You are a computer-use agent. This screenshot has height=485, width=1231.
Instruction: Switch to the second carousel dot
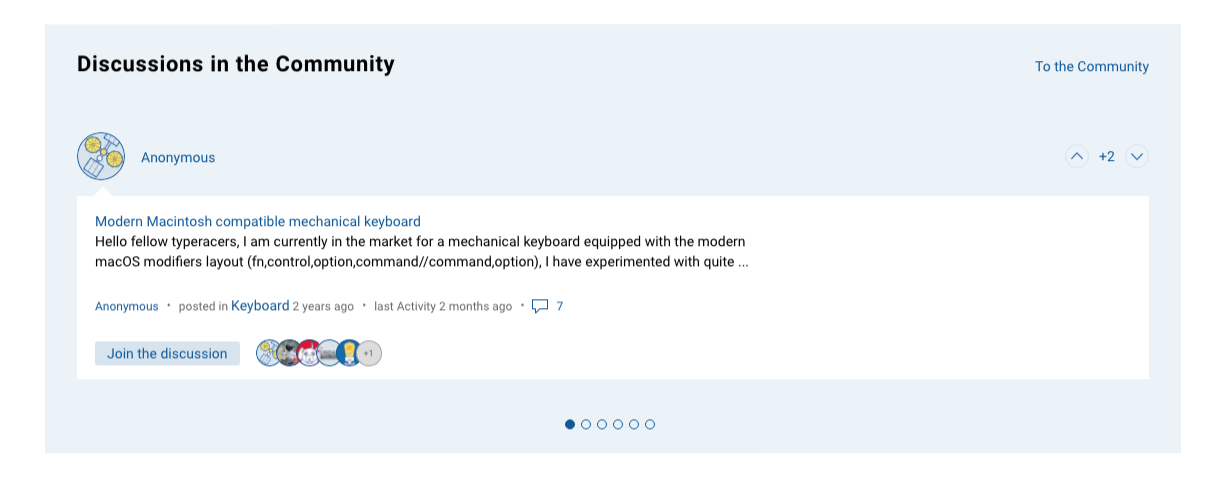[586, 424]
